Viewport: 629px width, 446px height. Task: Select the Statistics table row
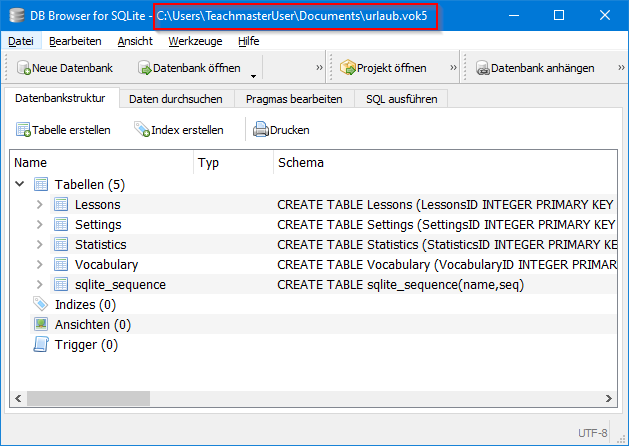[x=100, y=244]
